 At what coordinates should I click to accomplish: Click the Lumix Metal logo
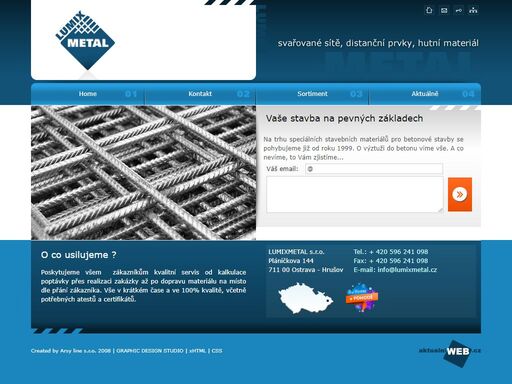click(x=85, y=40)
